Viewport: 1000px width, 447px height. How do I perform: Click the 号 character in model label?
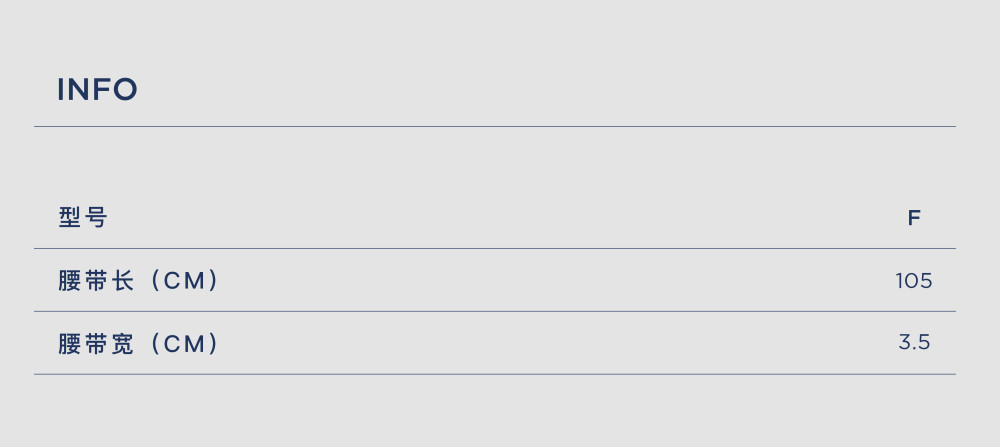pyautogui.click(x=96, y=218)
